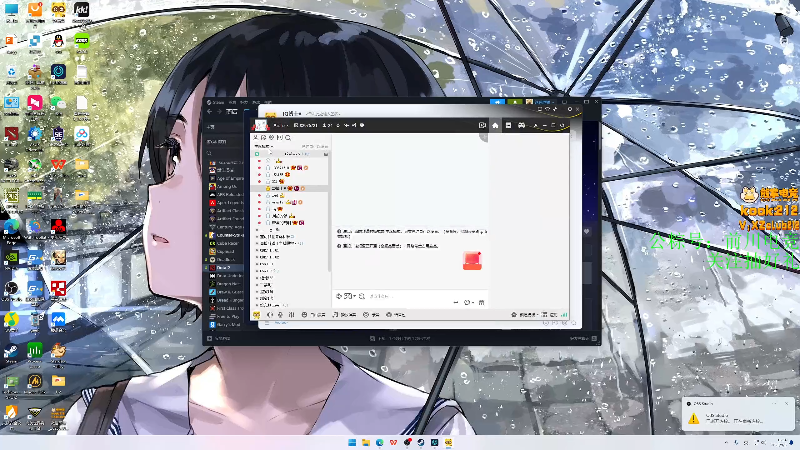The width and height of the screenshot is (800, 450).
Task: Open the red WPS desktop shortcut
Action: coord(58,165)
